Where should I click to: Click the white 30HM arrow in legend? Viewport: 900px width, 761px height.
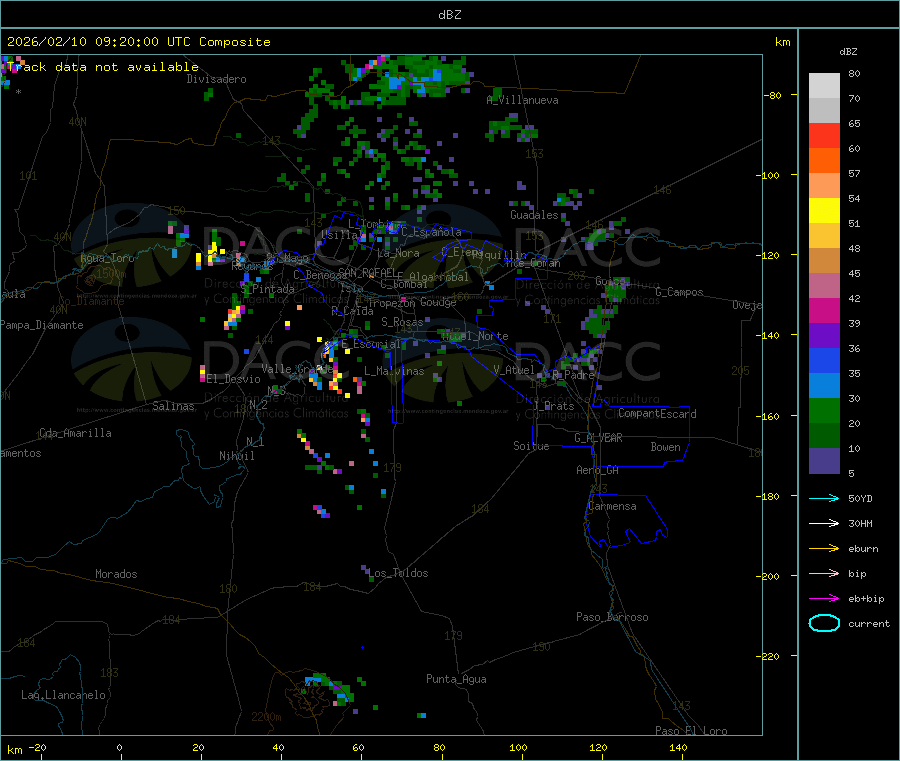click(x=824, y=523)
